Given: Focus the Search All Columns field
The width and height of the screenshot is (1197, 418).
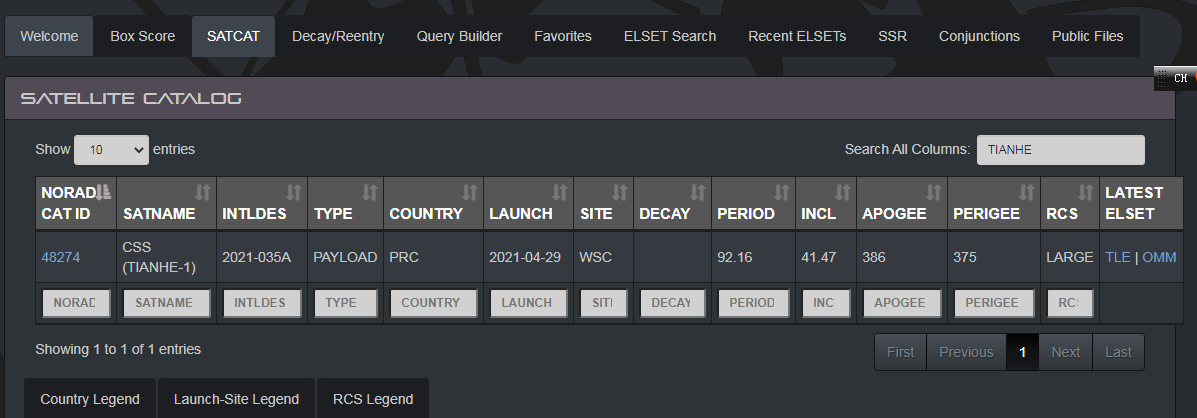Looking at the screenshot, I should 1060,150.
